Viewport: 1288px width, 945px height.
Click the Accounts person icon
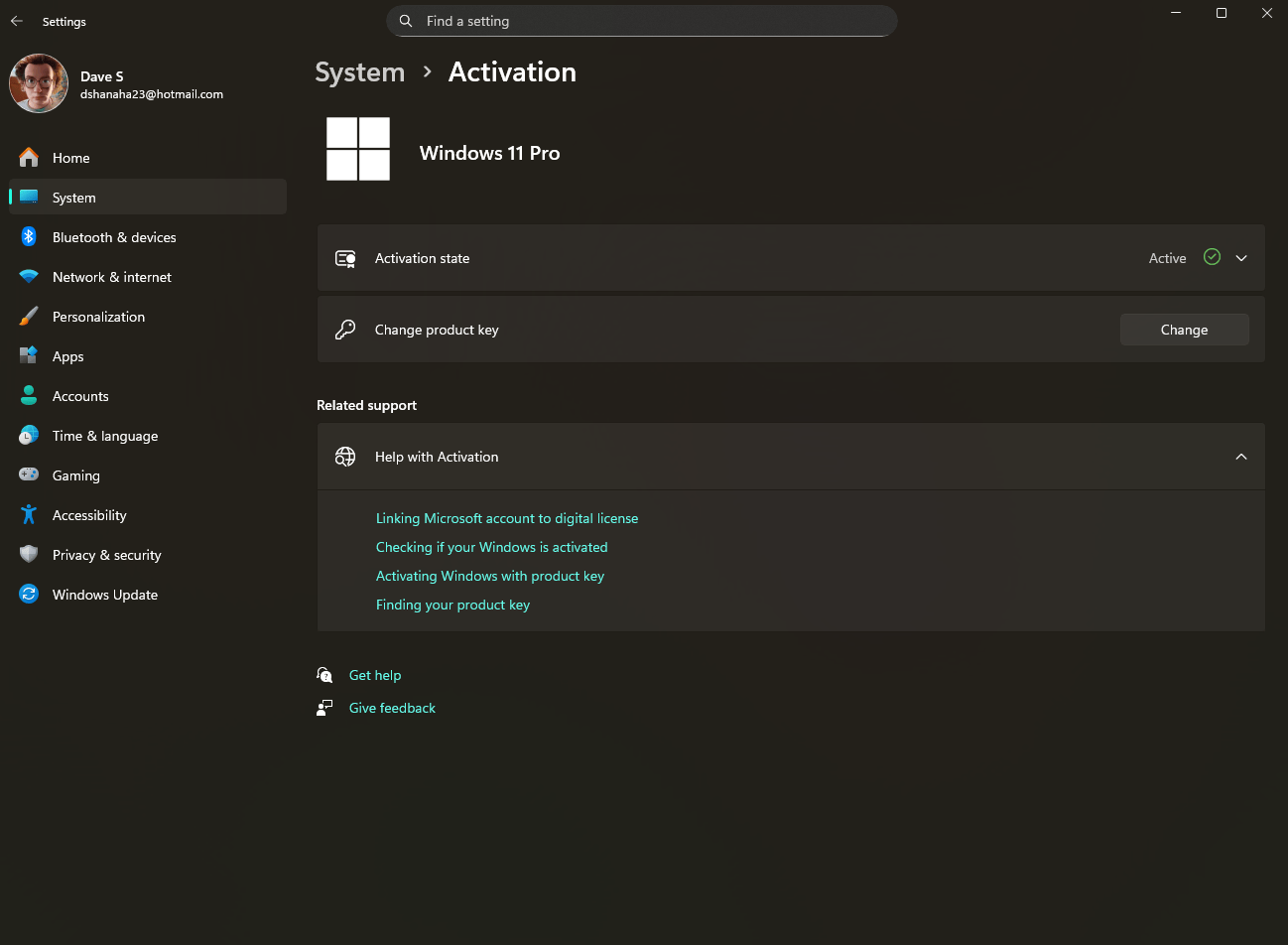click(29, 395)
